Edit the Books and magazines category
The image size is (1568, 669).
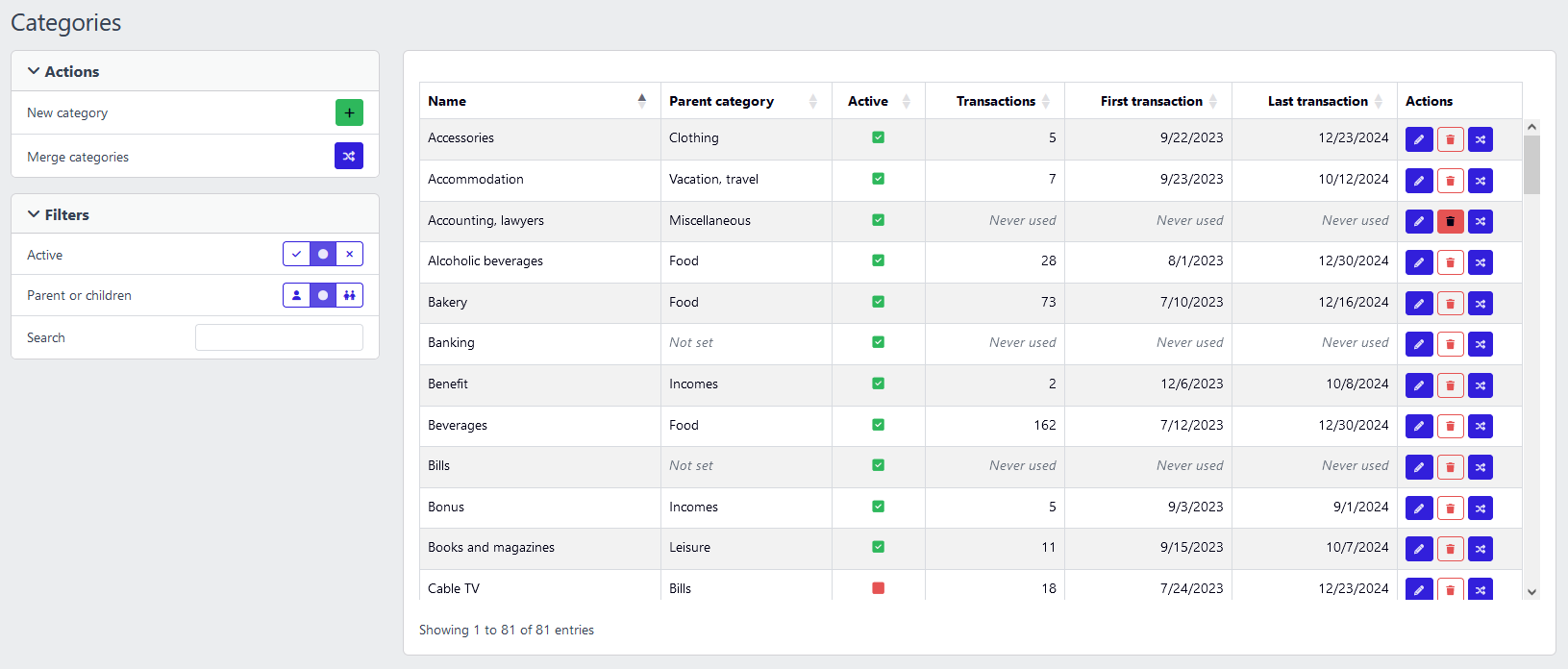[x=1419, y=549]
